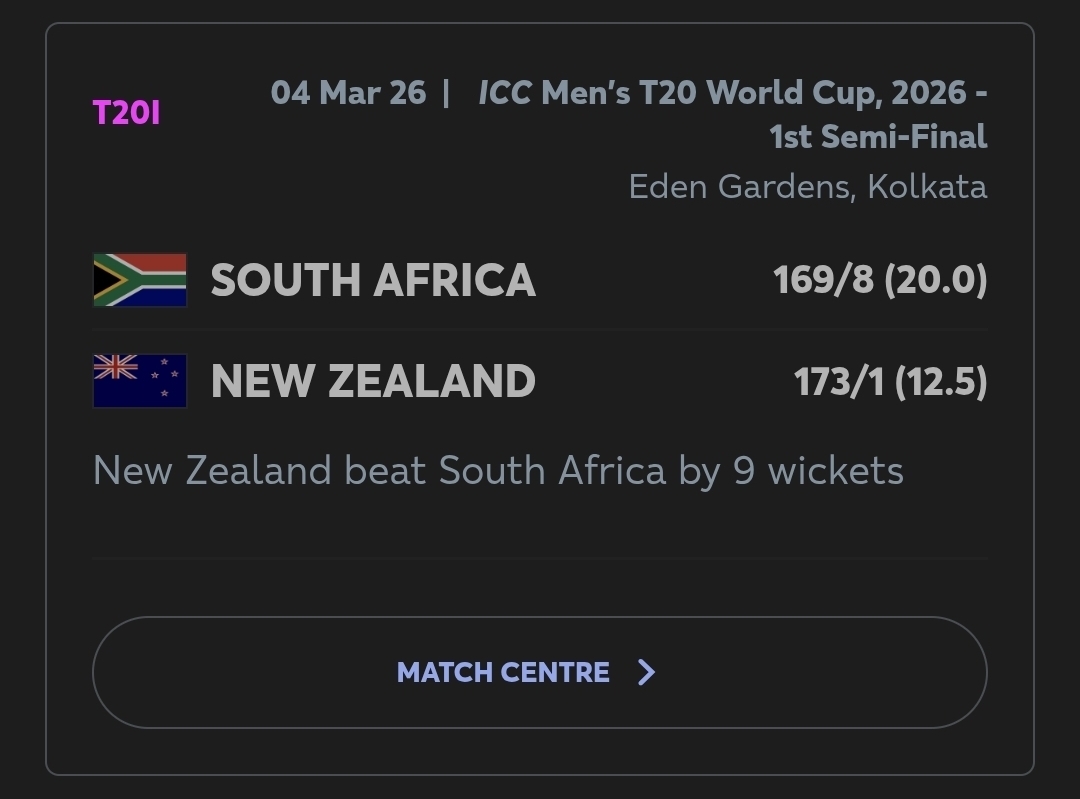Tap the Eden Gardens, Kolkata venue
This screenshot has width=1080, height=799.
(807, 186)
